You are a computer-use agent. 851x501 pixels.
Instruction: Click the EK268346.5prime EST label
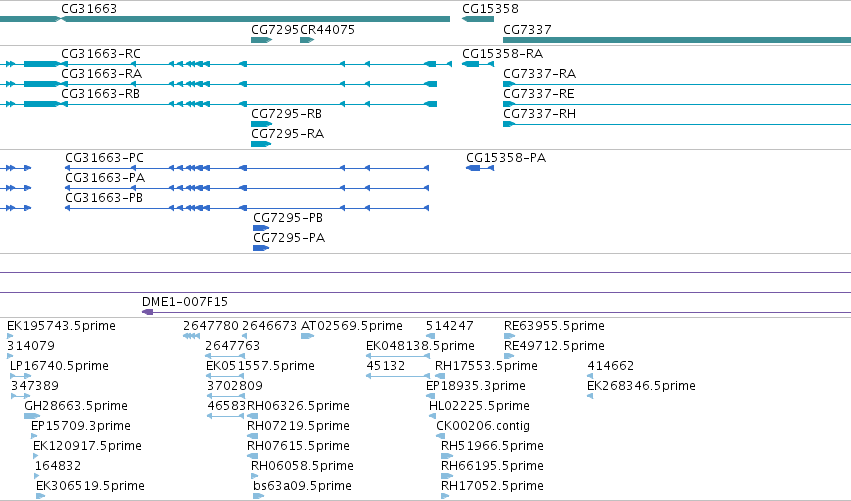641,386
